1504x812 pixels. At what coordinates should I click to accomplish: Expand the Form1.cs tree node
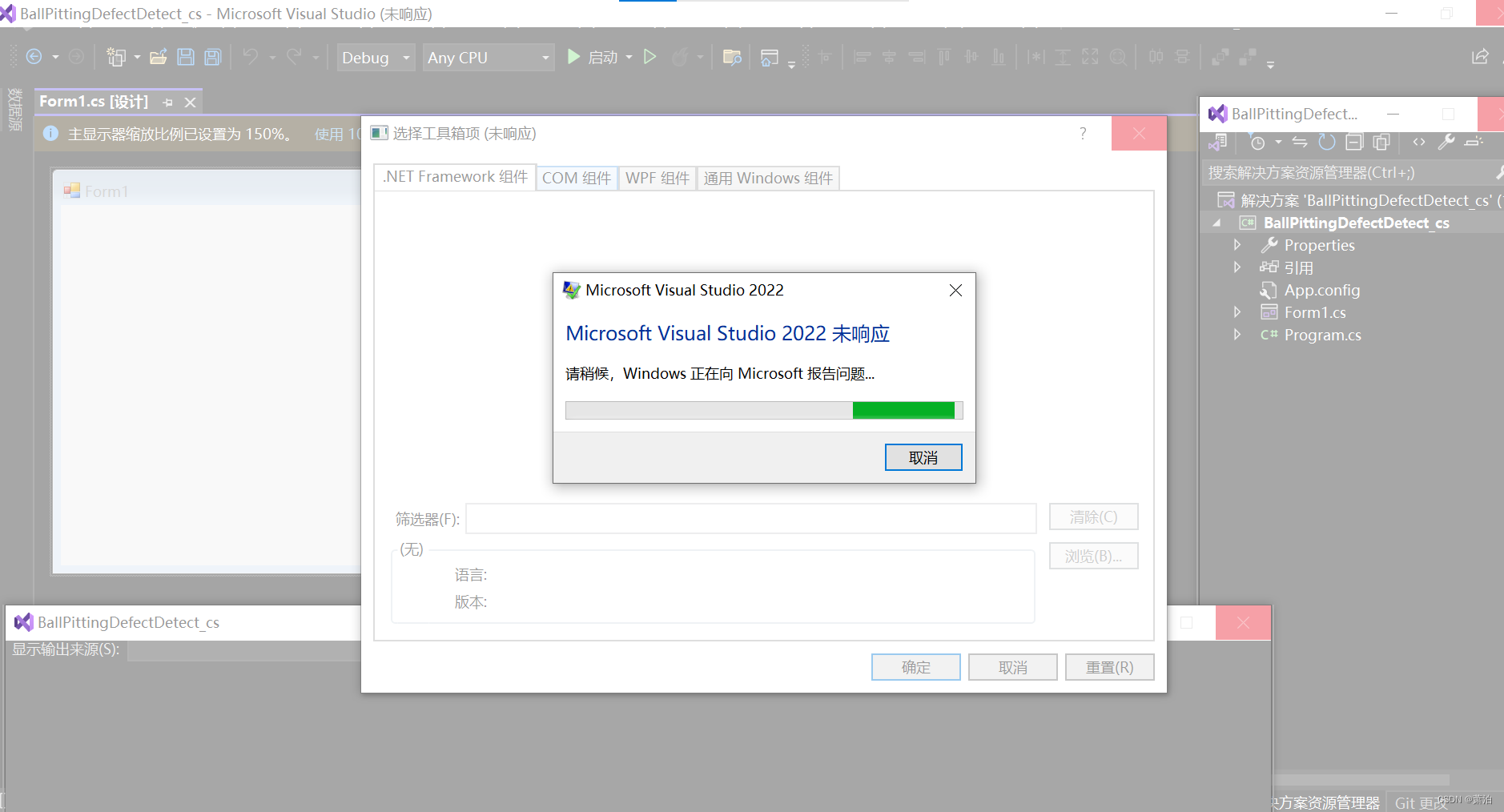coord(1237,312)
